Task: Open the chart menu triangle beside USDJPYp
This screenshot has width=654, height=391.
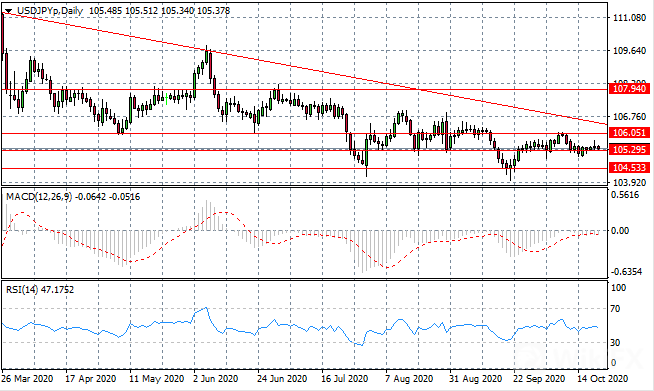Action: pyautogui.click(x=8, y=11)
